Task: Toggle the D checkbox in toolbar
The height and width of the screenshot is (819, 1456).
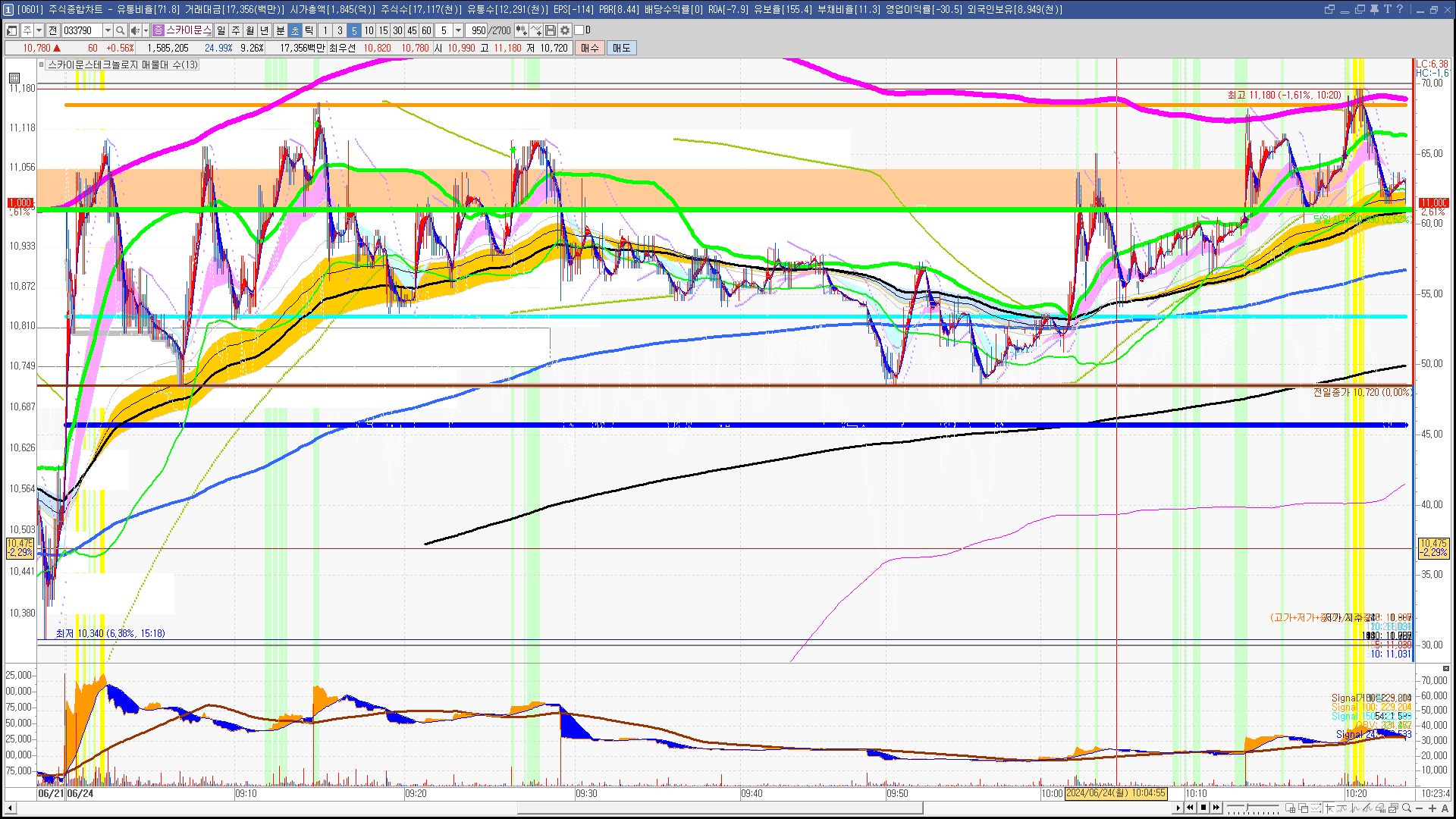Action: pos(579,30)
